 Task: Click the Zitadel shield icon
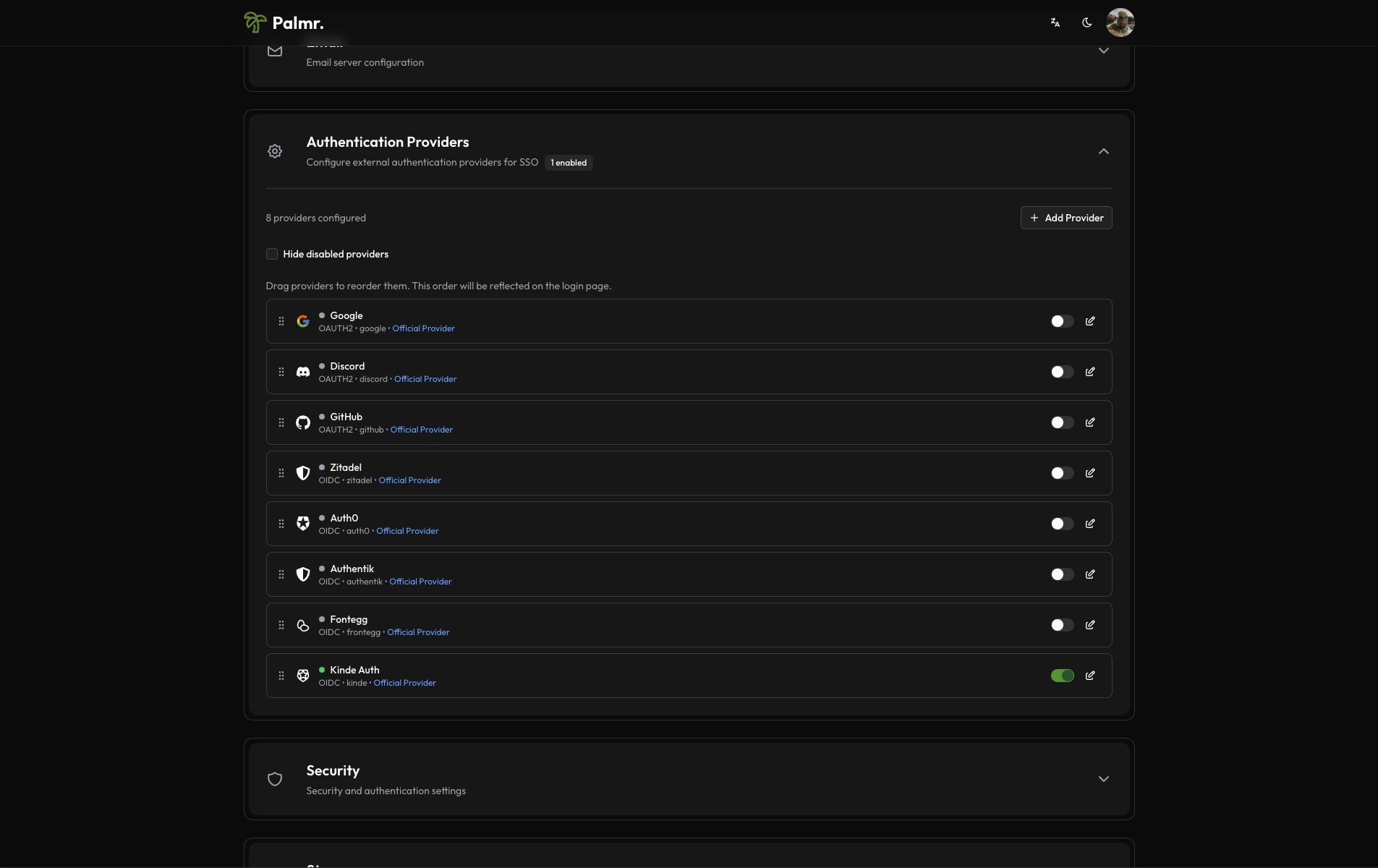click(303, 473)
